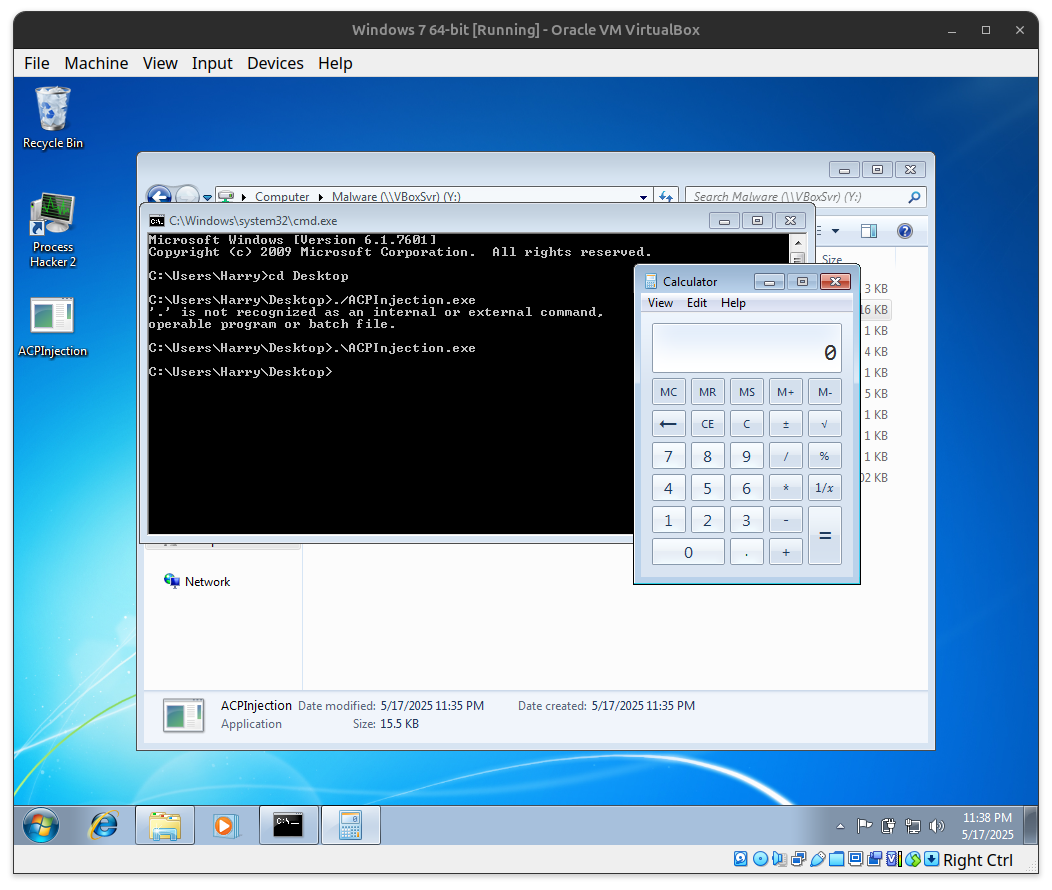Open Windows Explorer taskbar icon
Screen dimensions: 1052x890
pyautogui.click(x=165, y=825)
